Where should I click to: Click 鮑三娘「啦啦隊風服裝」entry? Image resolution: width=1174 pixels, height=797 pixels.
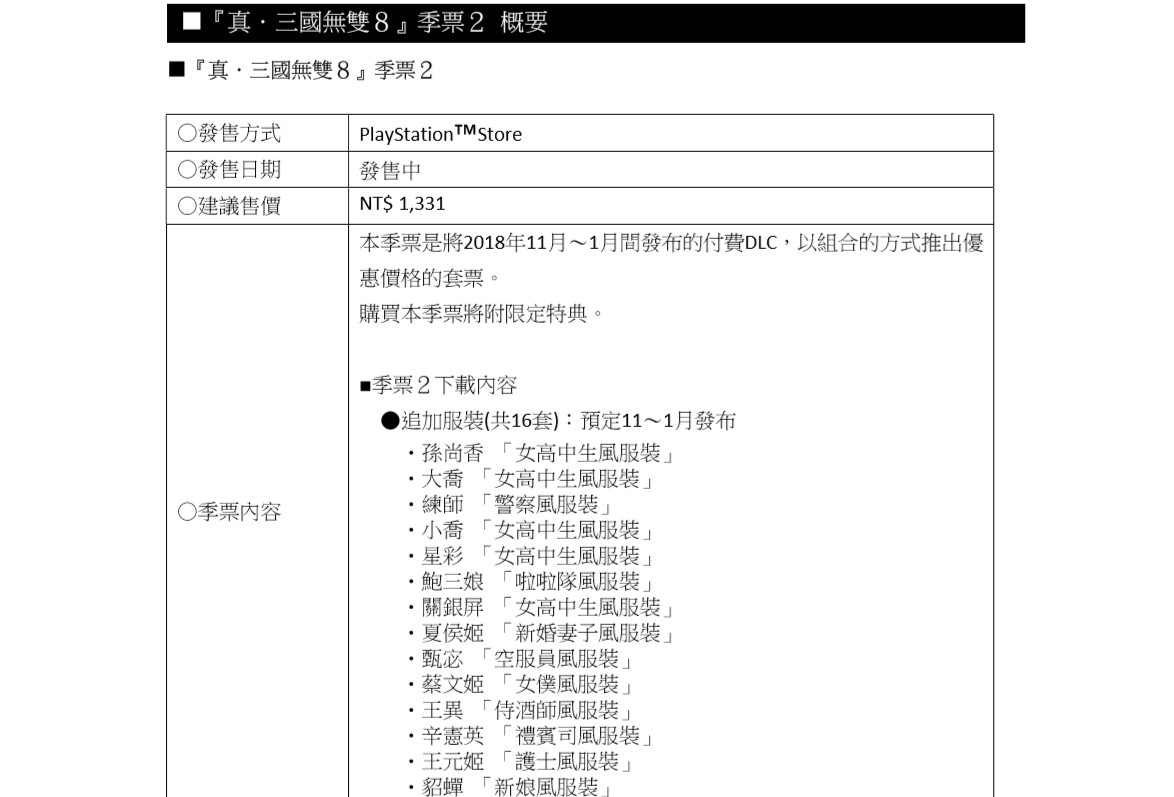531,581
